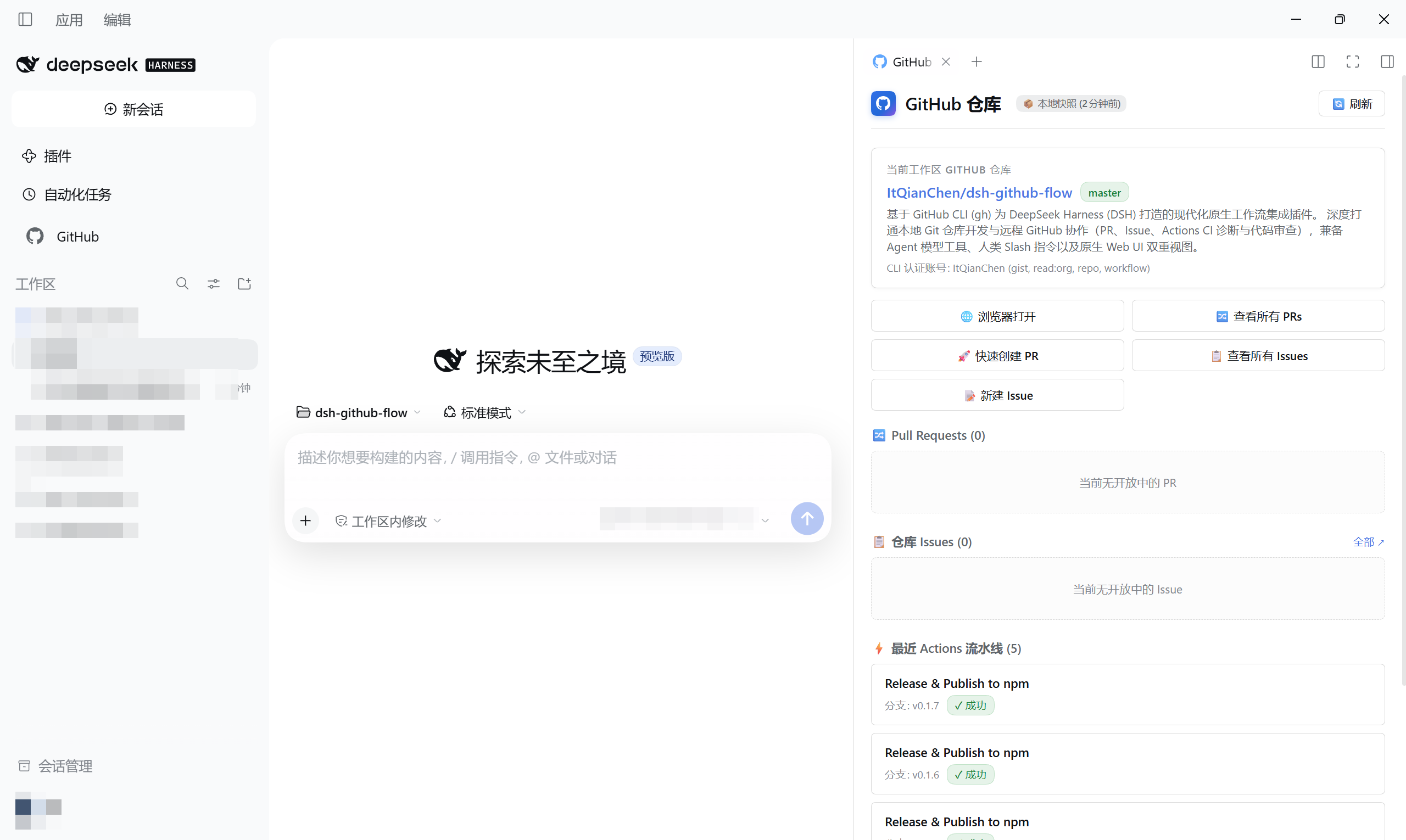The image size is (1406, 840).
Task: Click the plus attachment button
Action: 306,520
